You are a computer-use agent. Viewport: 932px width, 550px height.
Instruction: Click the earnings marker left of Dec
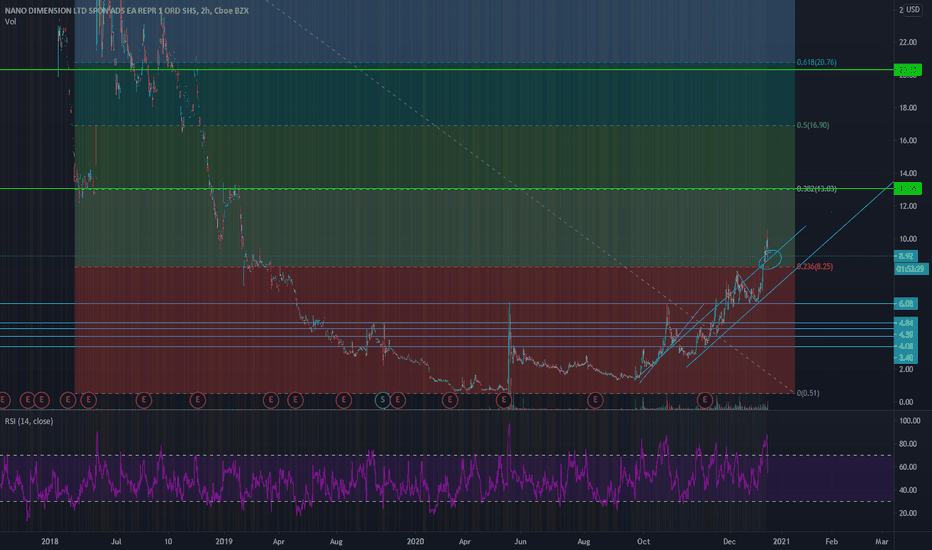(705, 400)
